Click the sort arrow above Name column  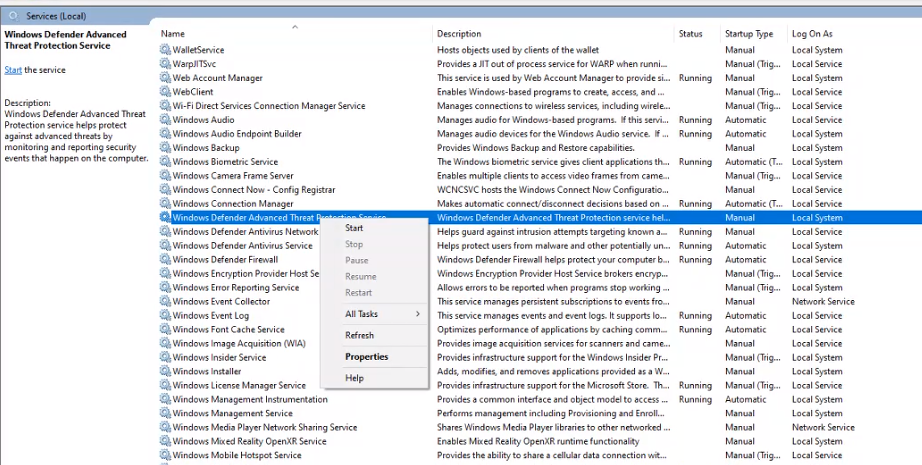coord(295,27)
